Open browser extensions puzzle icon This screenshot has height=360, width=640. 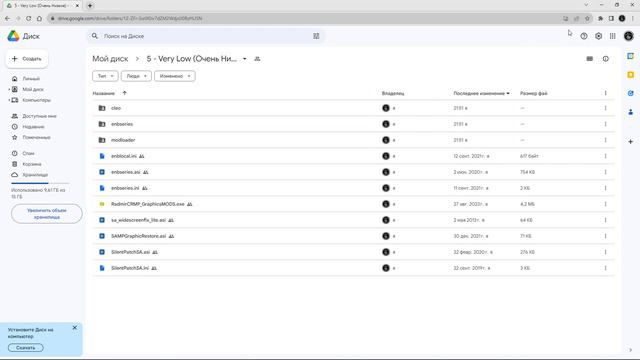coord(600,18)
